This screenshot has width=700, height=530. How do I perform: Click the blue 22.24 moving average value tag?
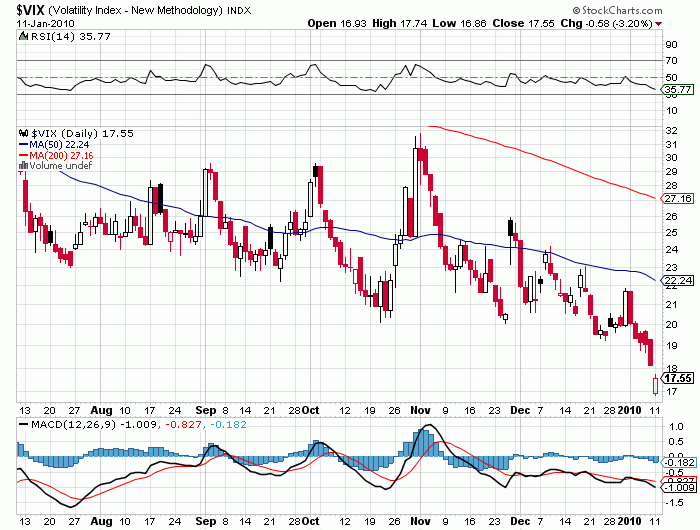coord(678,281)
